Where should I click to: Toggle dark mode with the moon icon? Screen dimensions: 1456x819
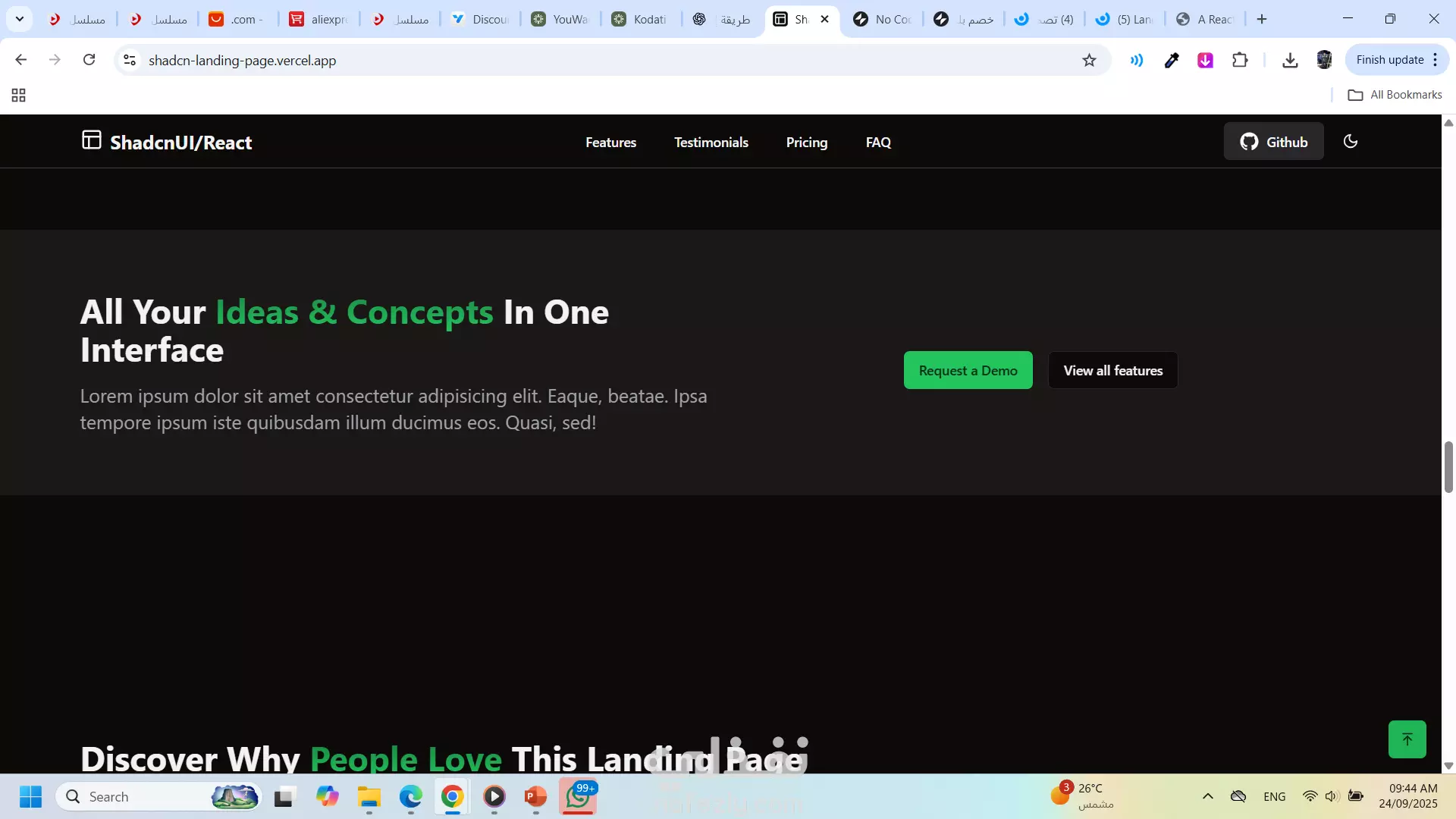pos(1350,141)
